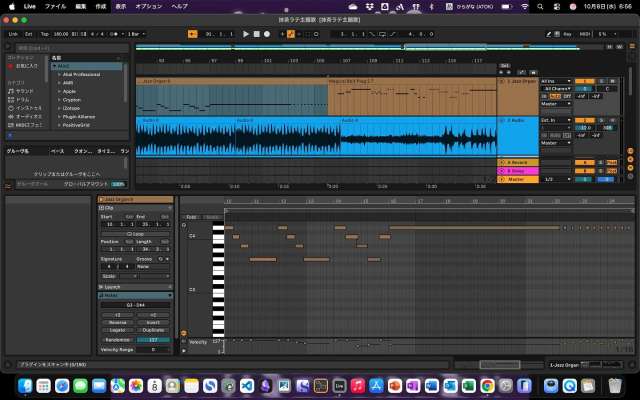Open the All Ins input dropdown
Image resolution: width=640 pixels, height=400 pixels.
pyautogui.click(x=556, y=80)
